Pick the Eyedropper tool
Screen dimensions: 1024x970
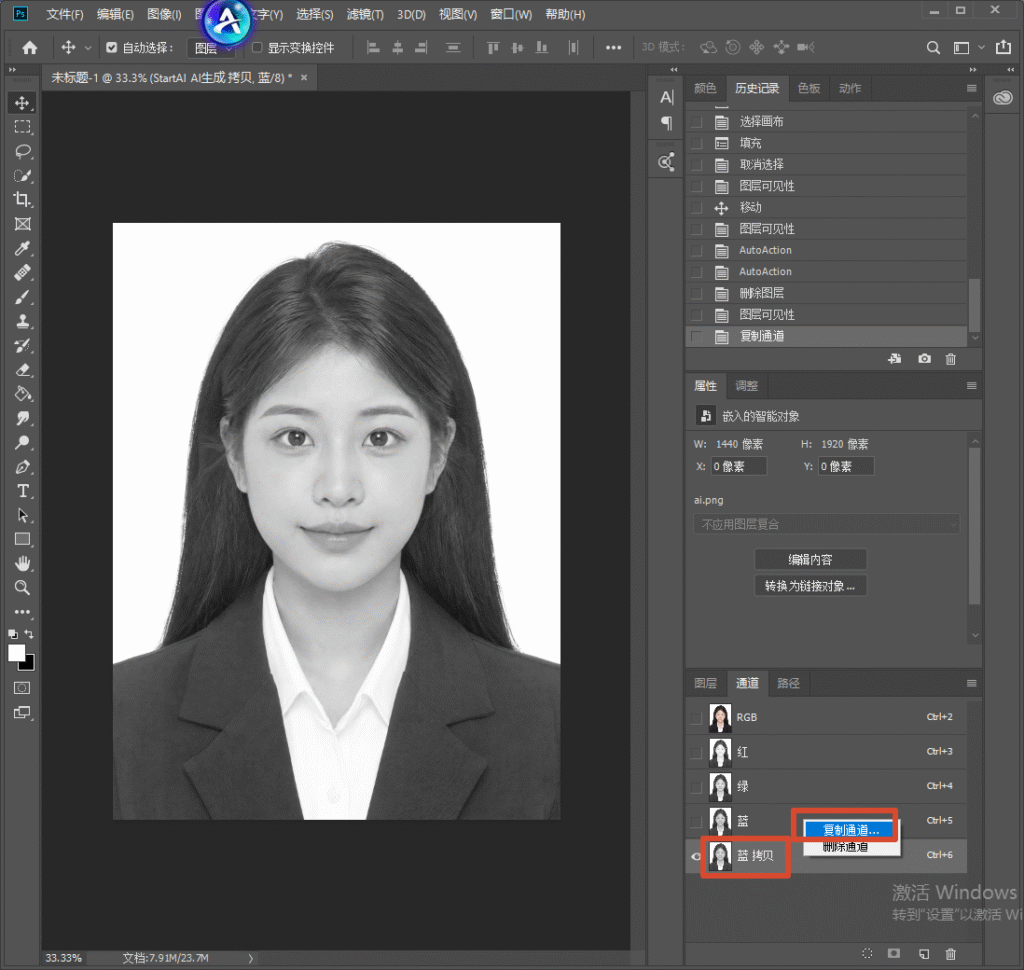pyautogui.click(x=23, y=248)
